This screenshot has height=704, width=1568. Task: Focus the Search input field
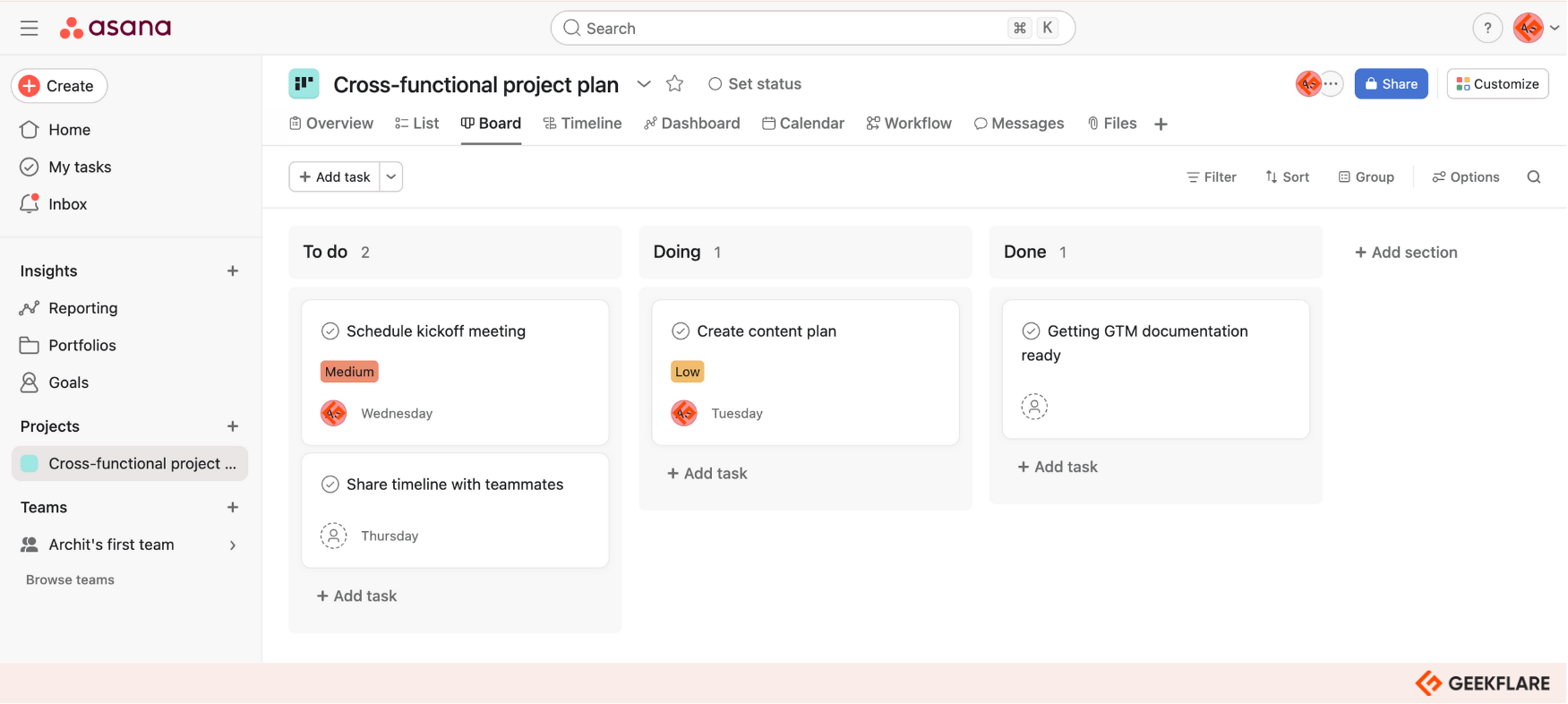tap(788, 29)
